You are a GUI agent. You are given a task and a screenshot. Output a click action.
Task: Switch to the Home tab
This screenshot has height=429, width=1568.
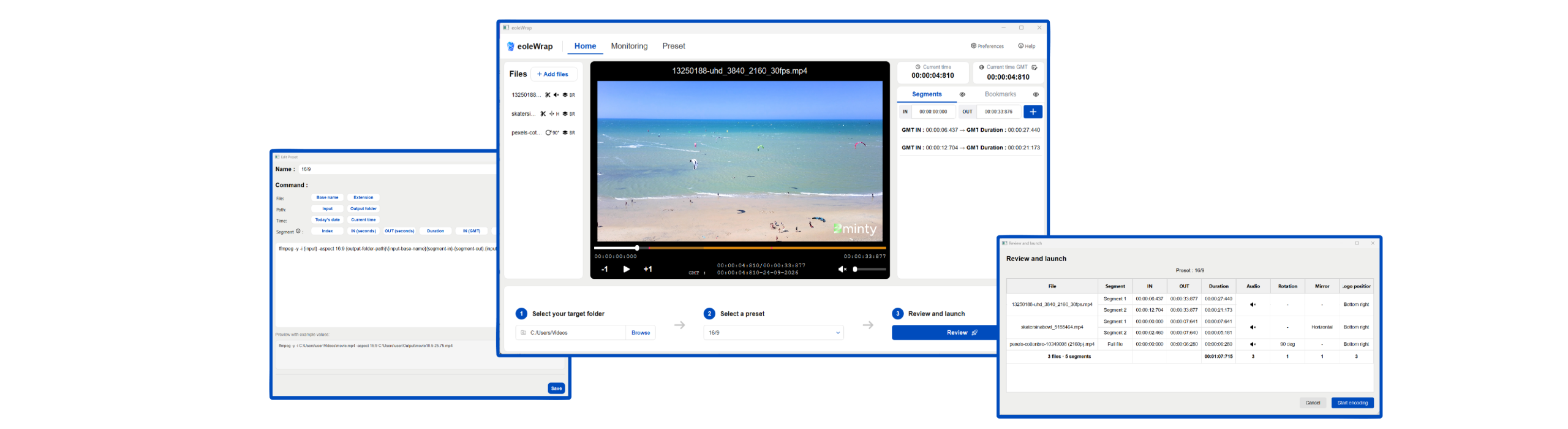(x=585, y=46)
